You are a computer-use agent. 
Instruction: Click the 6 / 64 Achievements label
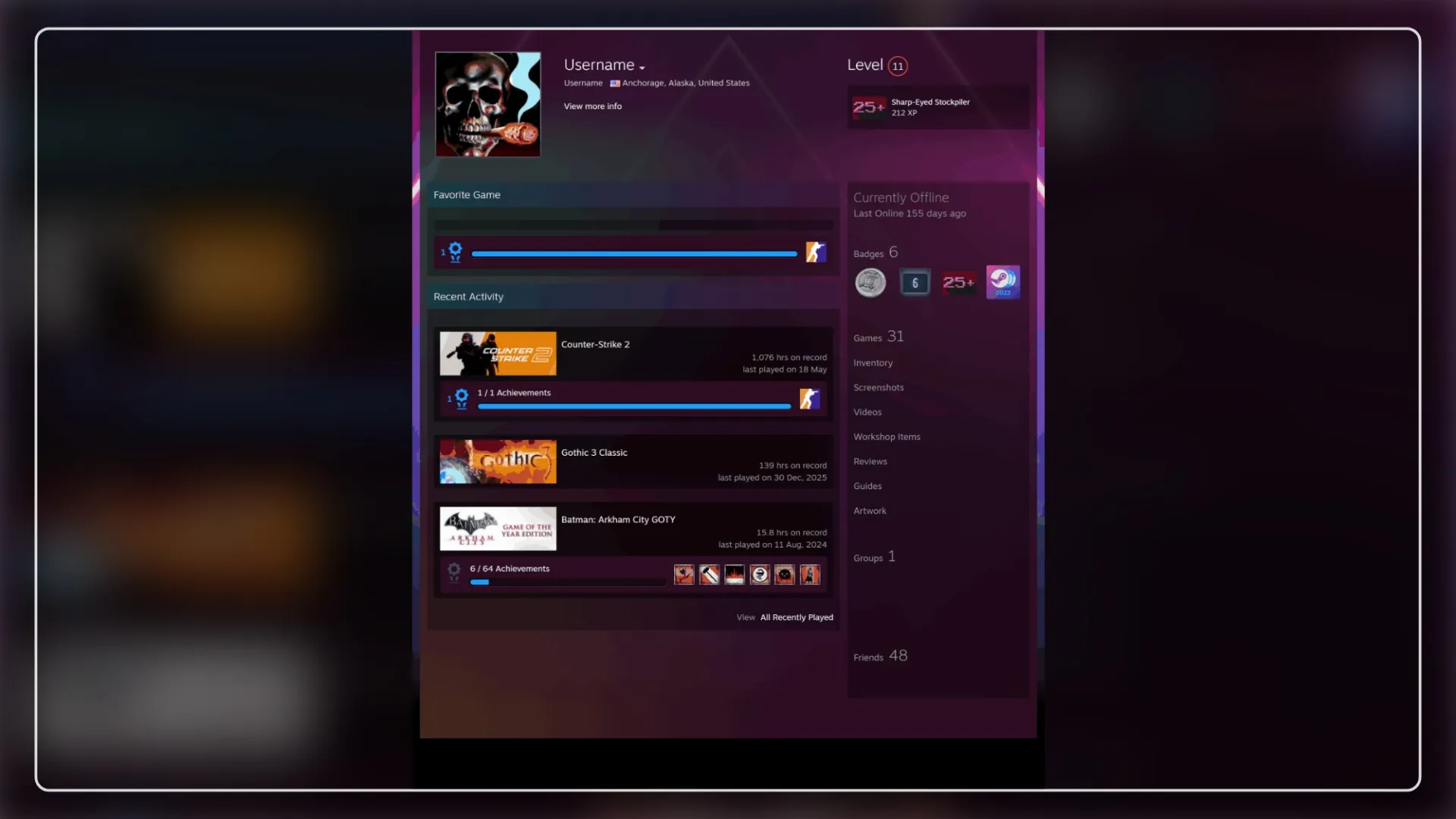(509, 569)
